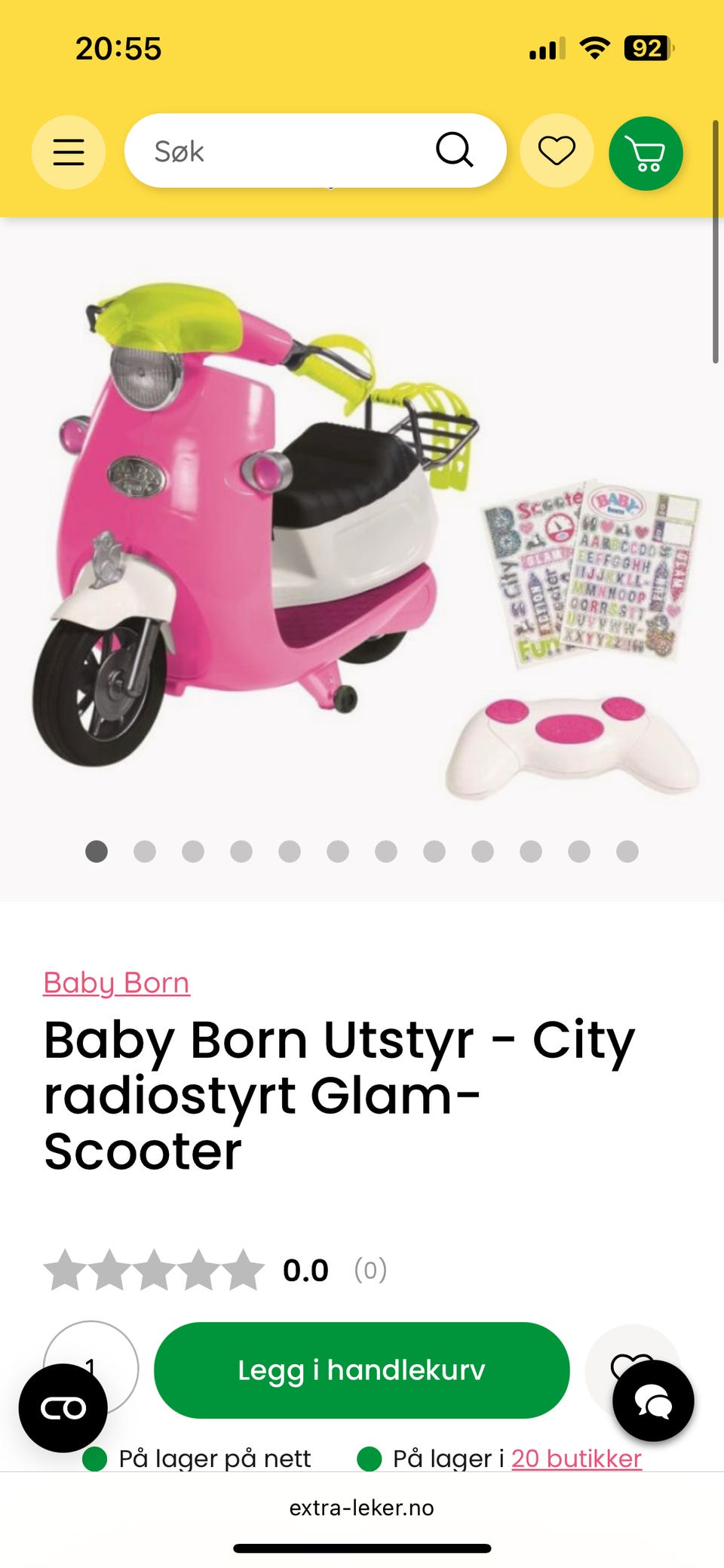
Task: Click the five-star rating row
Action: [154, 1270]
